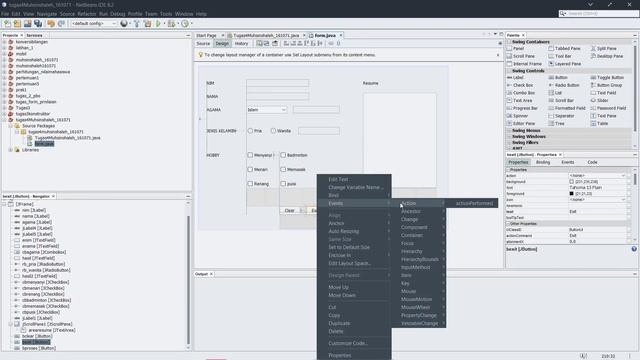Open the action property dropdown in Properties

(x=623, y=176)
